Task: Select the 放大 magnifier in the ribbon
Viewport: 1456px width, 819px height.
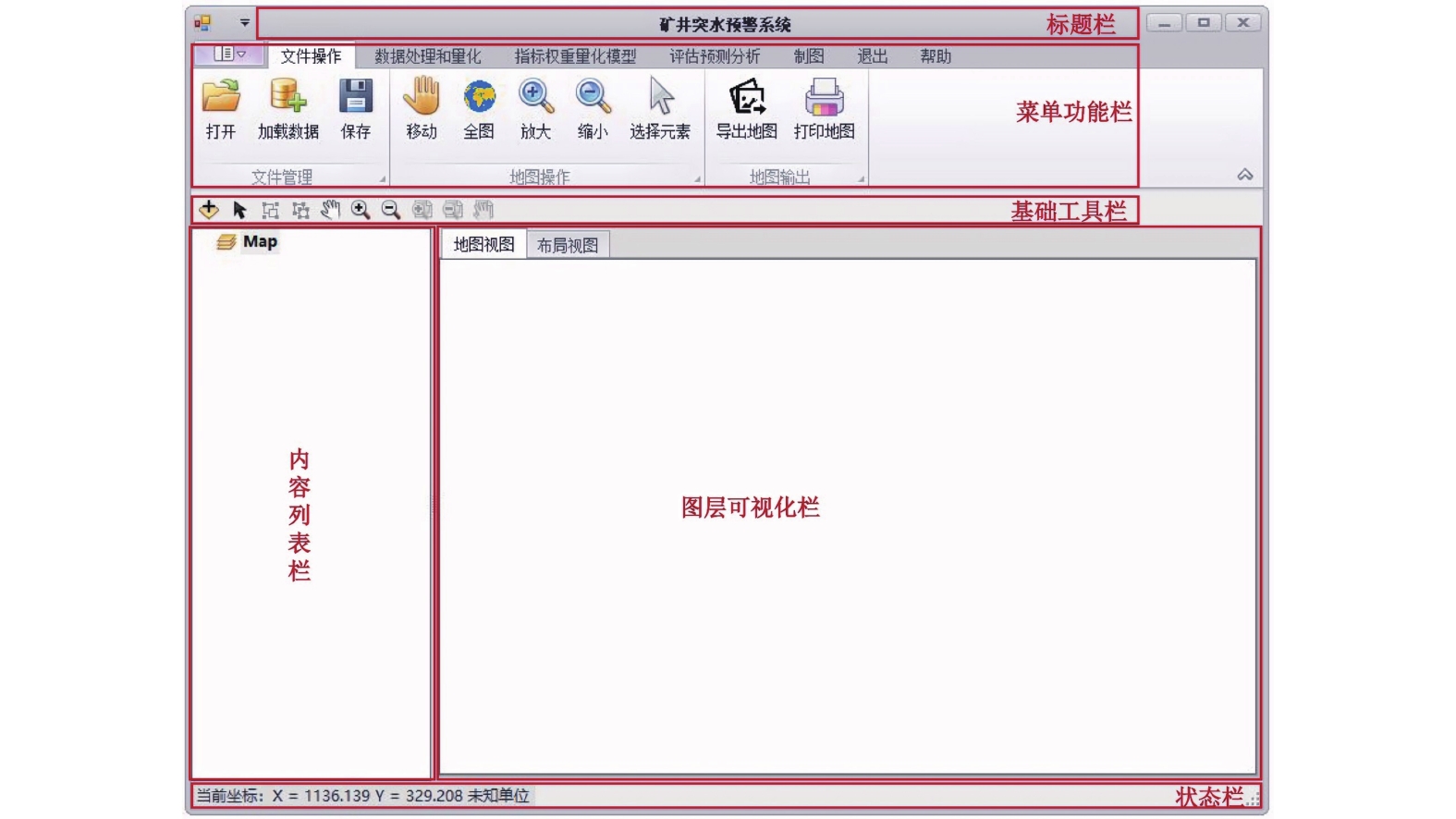Action: (x=535, y=97)
